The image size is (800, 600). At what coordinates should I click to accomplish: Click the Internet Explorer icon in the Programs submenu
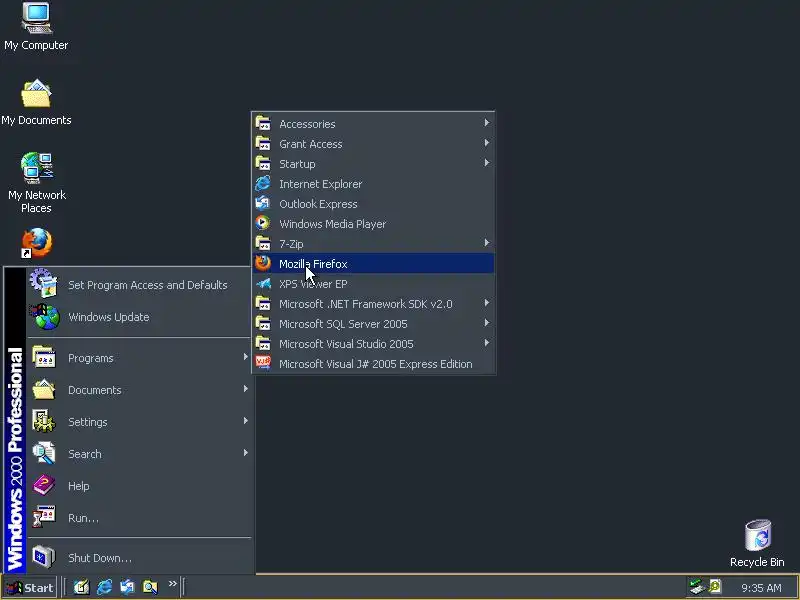click(x=263, y=183)
